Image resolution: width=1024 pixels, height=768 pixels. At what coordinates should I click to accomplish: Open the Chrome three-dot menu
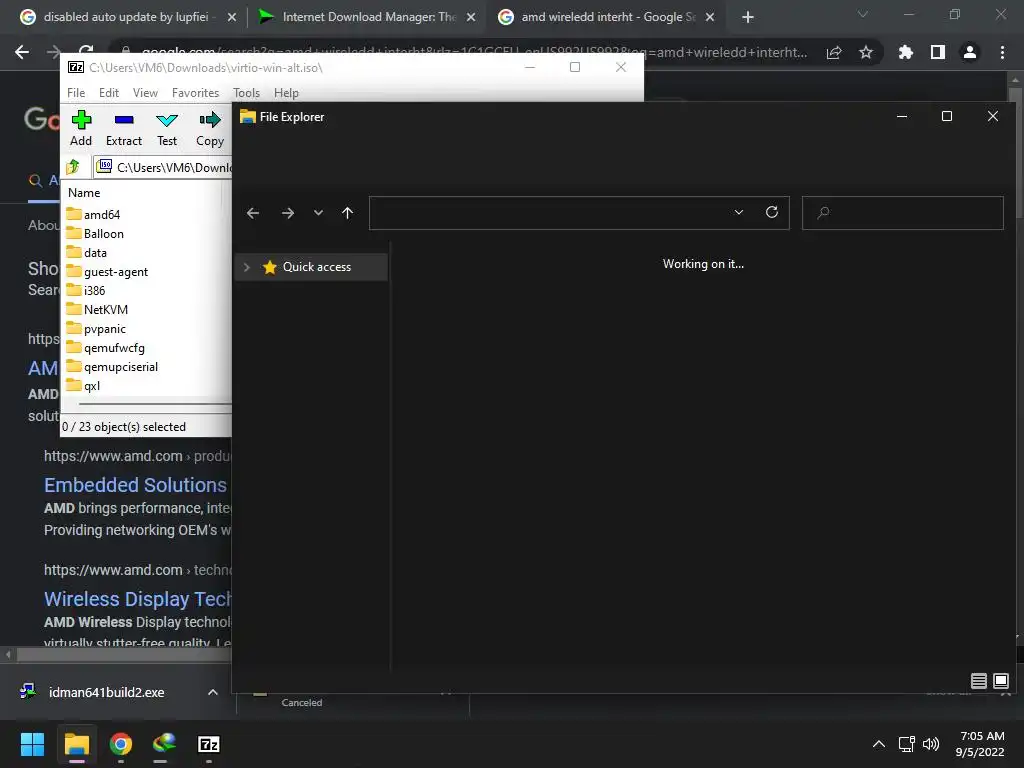[1002, 52]
